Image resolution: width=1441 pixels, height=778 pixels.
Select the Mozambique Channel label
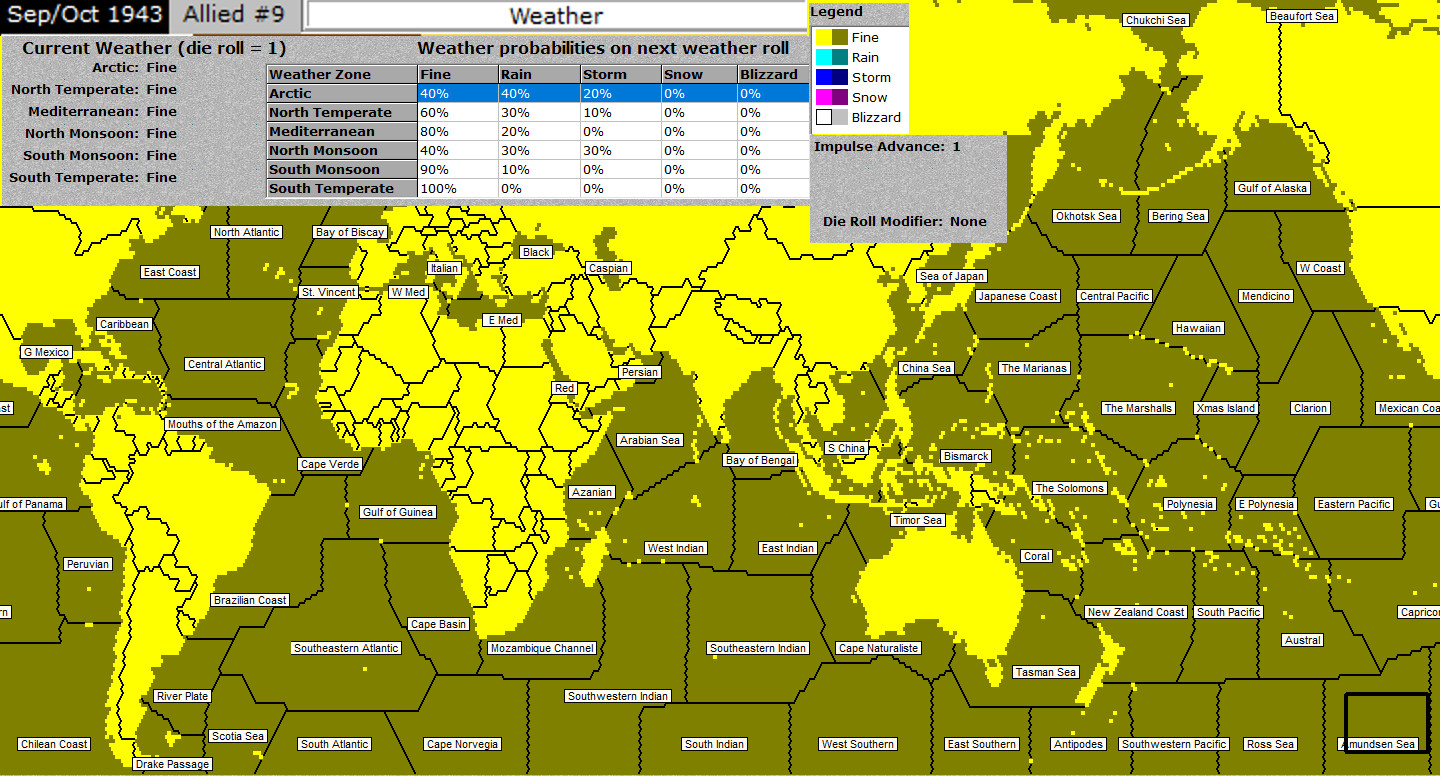(x=542, y=648)
